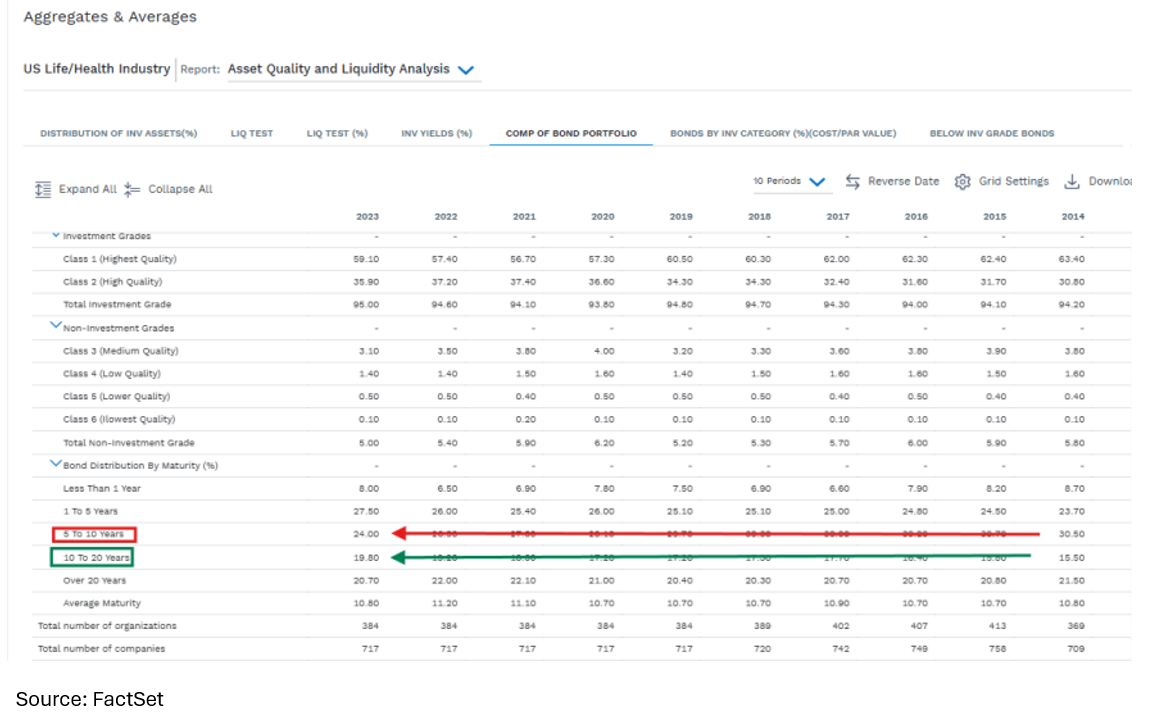Click the 10 Periods chevron icon
This screenshot has width=1149, height=717.
[816, 180]
